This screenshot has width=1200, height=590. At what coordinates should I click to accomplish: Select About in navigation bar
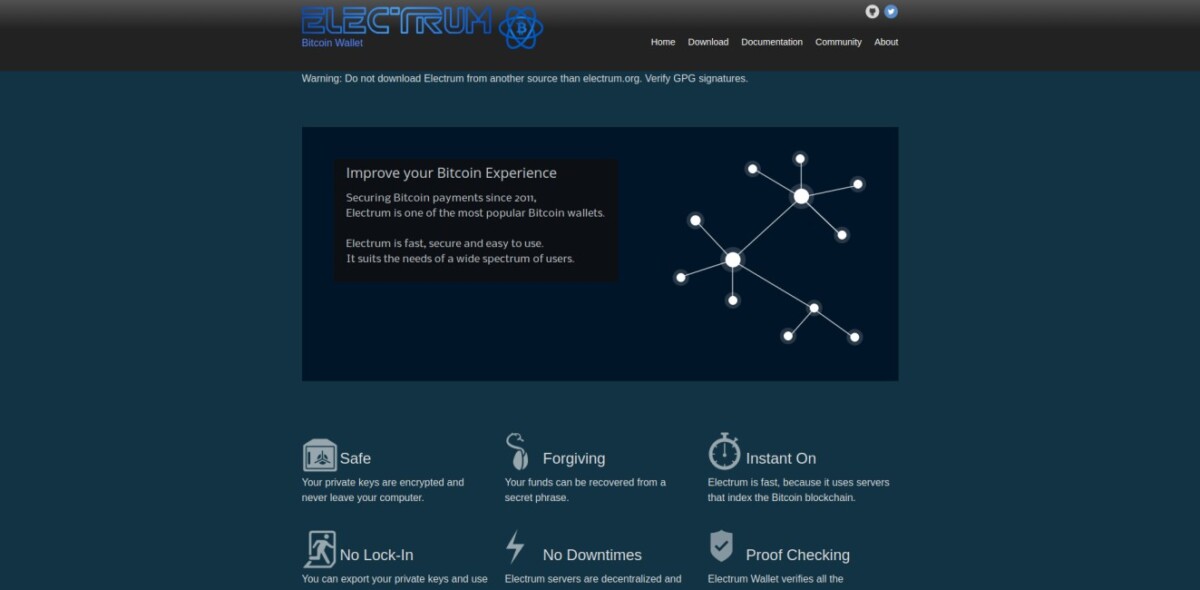point(886,42)
